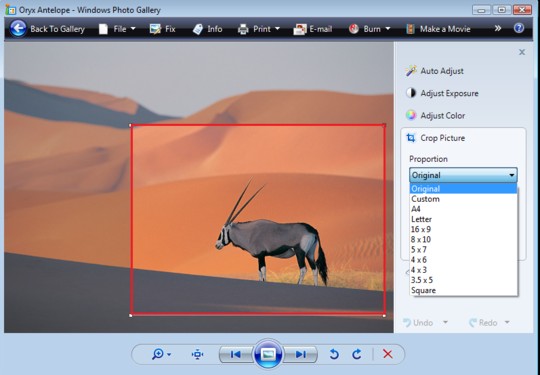Viewport: 540px width, 375px height.
Task: Rotate the picture clockwise
Action: [357, 354]
